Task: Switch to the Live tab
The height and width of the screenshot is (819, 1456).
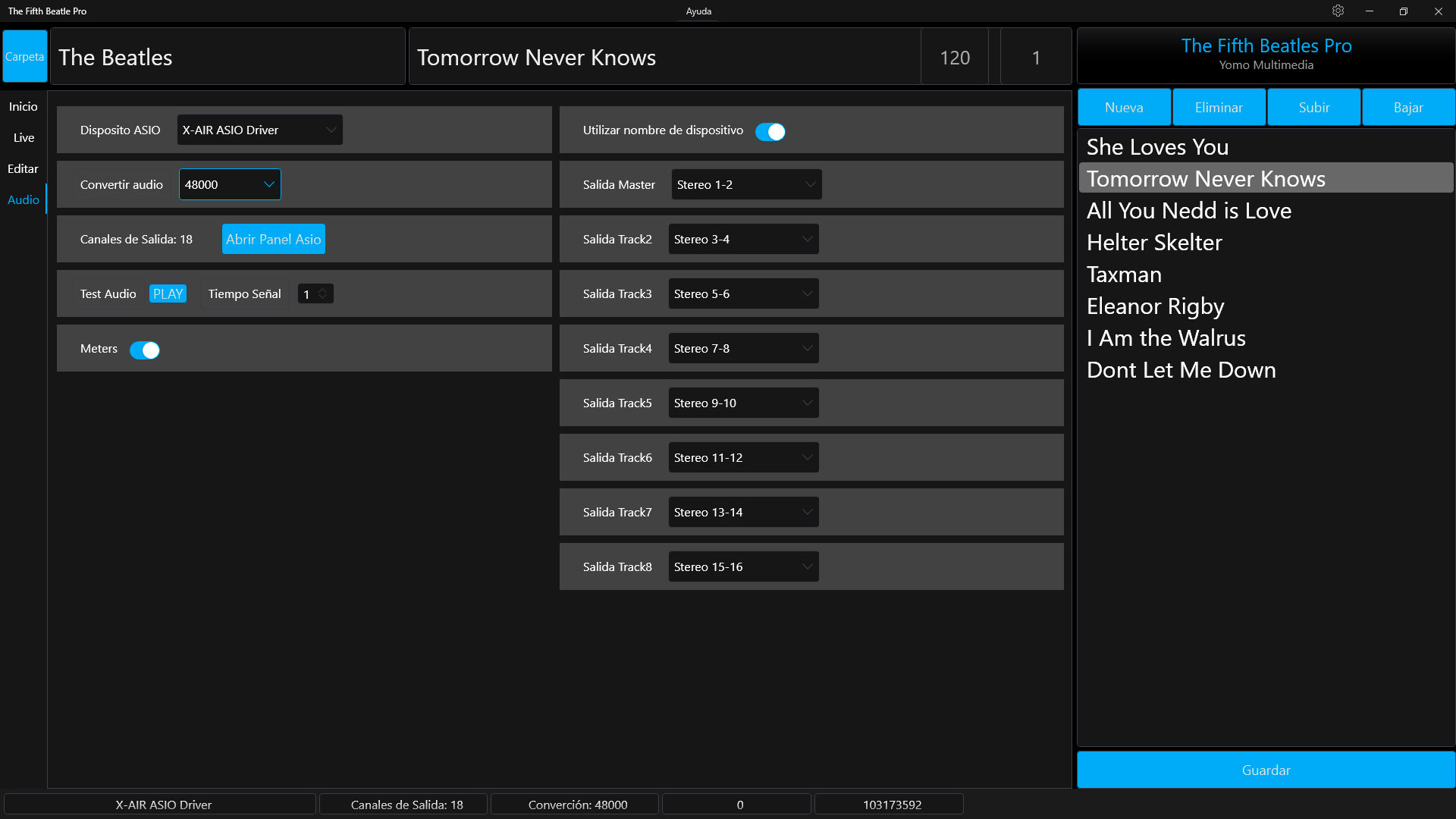Action: [24, 137]
